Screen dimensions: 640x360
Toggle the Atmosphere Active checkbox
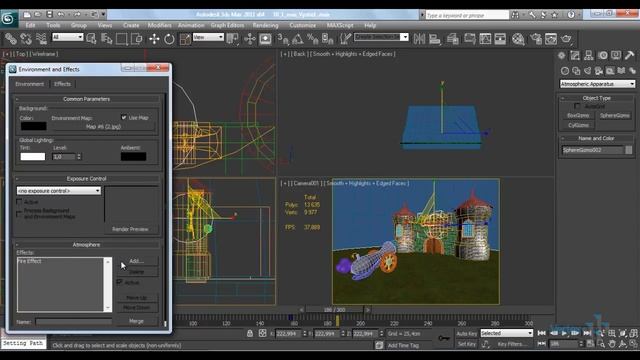pyautogui.click(x=120, y=282)
